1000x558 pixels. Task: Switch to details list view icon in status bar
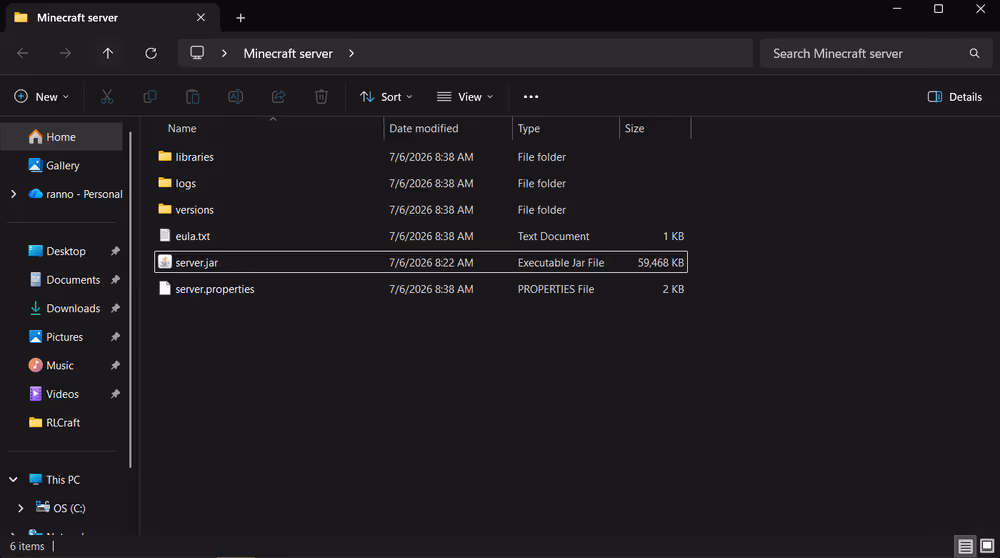[965, 547]
